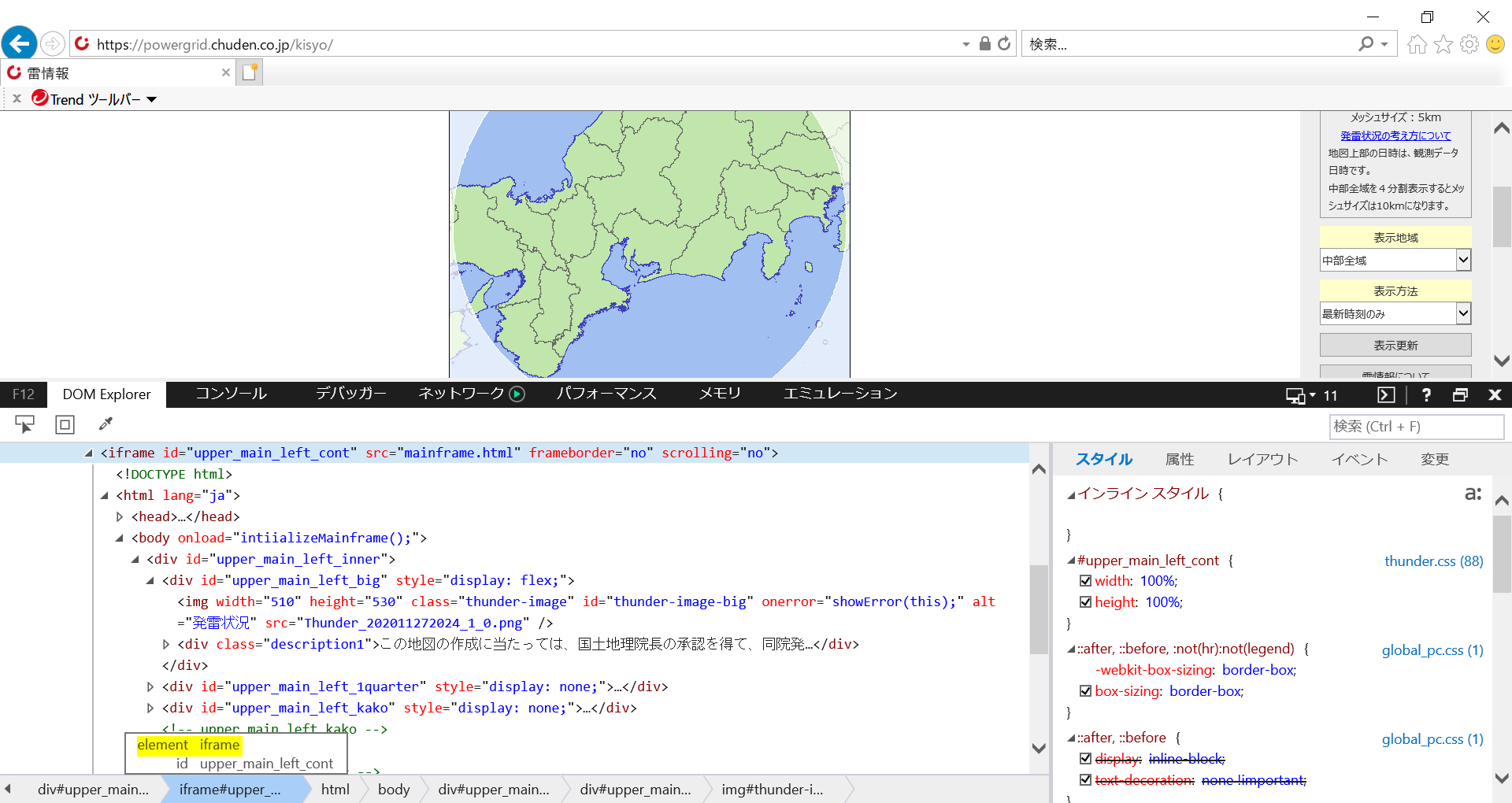Toggle DOM element highlighting box tool

(x=65, y=425)
